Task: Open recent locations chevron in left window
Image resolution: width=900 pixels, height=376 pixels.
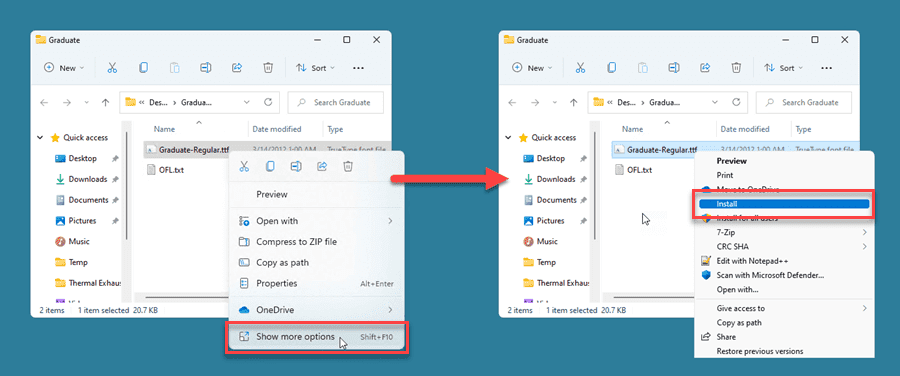Action: (87, 103)
